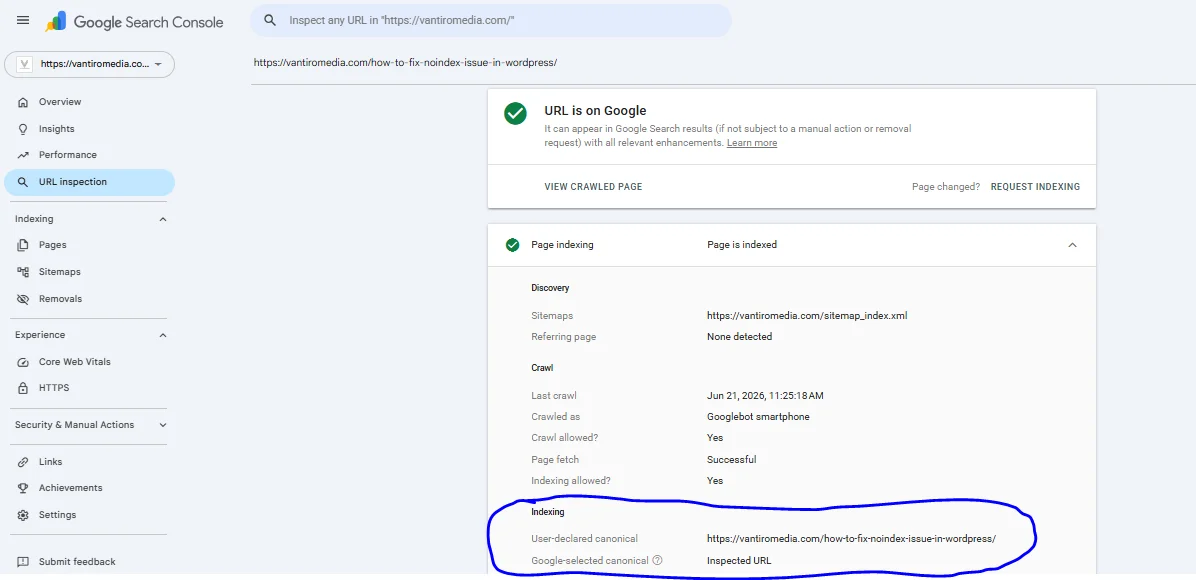The height and width of the screenshot is (580, 1196).
Task: Click the Sitemaps tree icon
Action: pos(23,272)
